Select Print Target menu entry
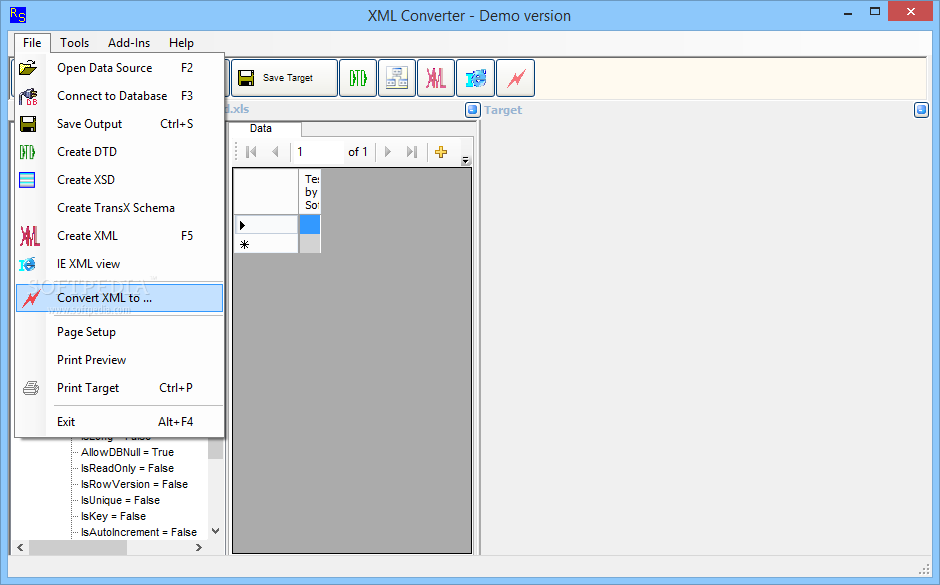The height and width of the screenshot is (585, 940). point(119,388)
